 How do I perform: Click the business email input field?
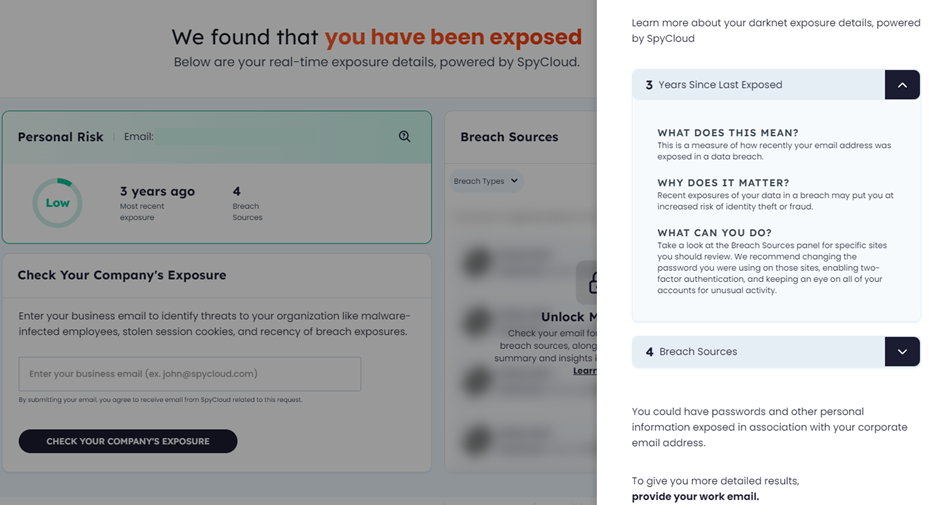click(190, 374)
